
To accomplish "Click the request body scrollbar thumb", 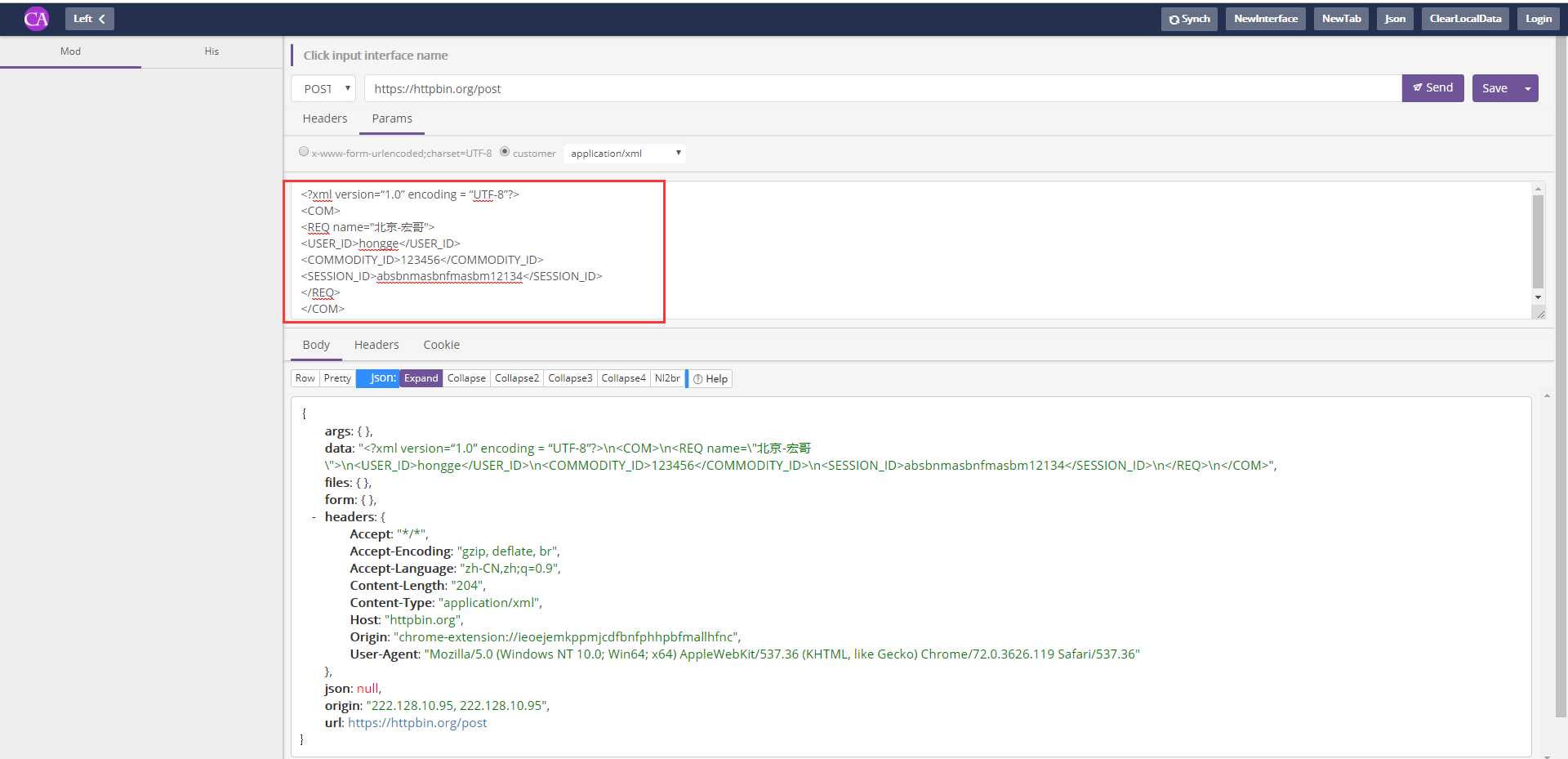I will click(1538, 242).
